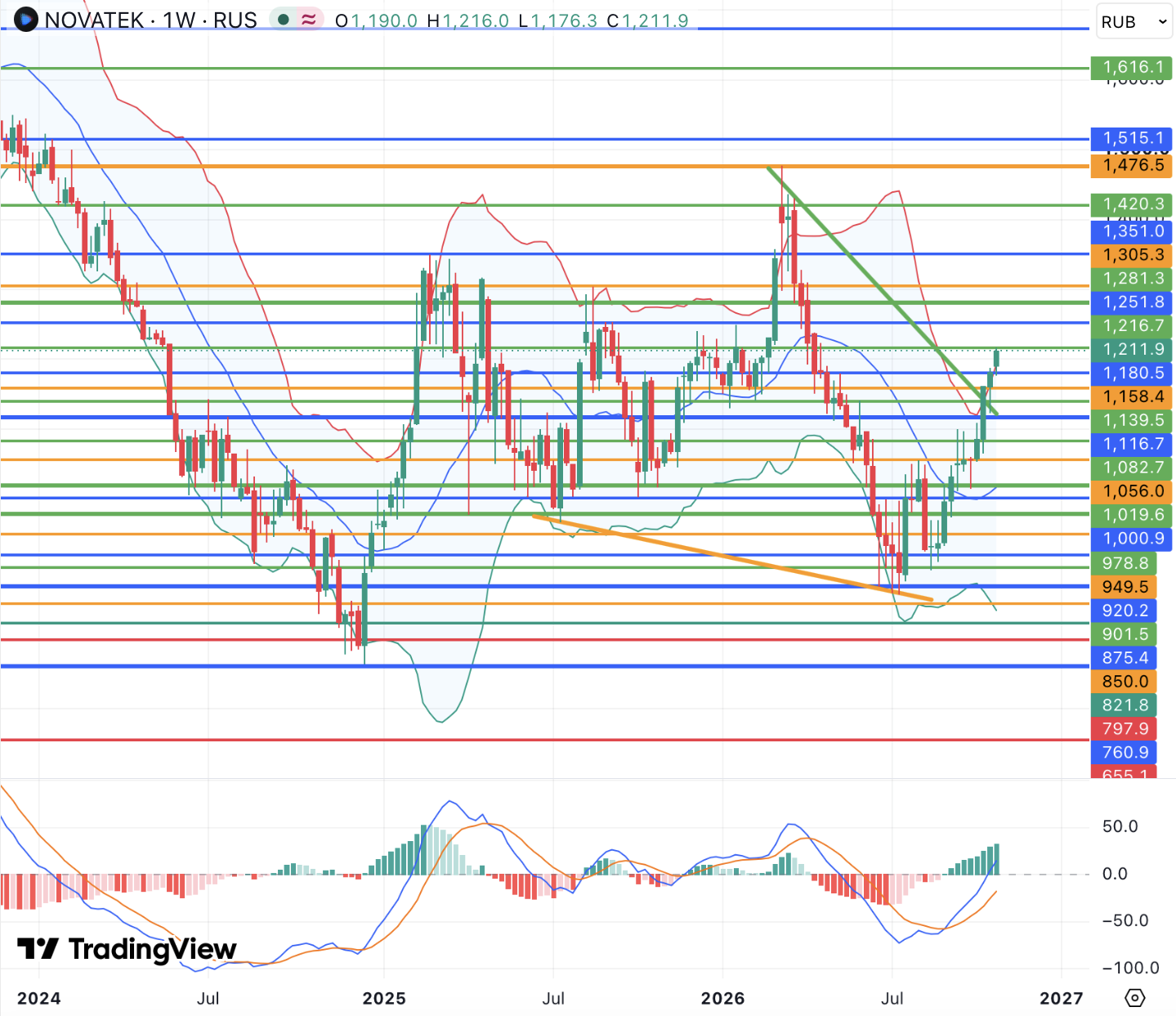Select the 760.9 price label

(1124, 753)
